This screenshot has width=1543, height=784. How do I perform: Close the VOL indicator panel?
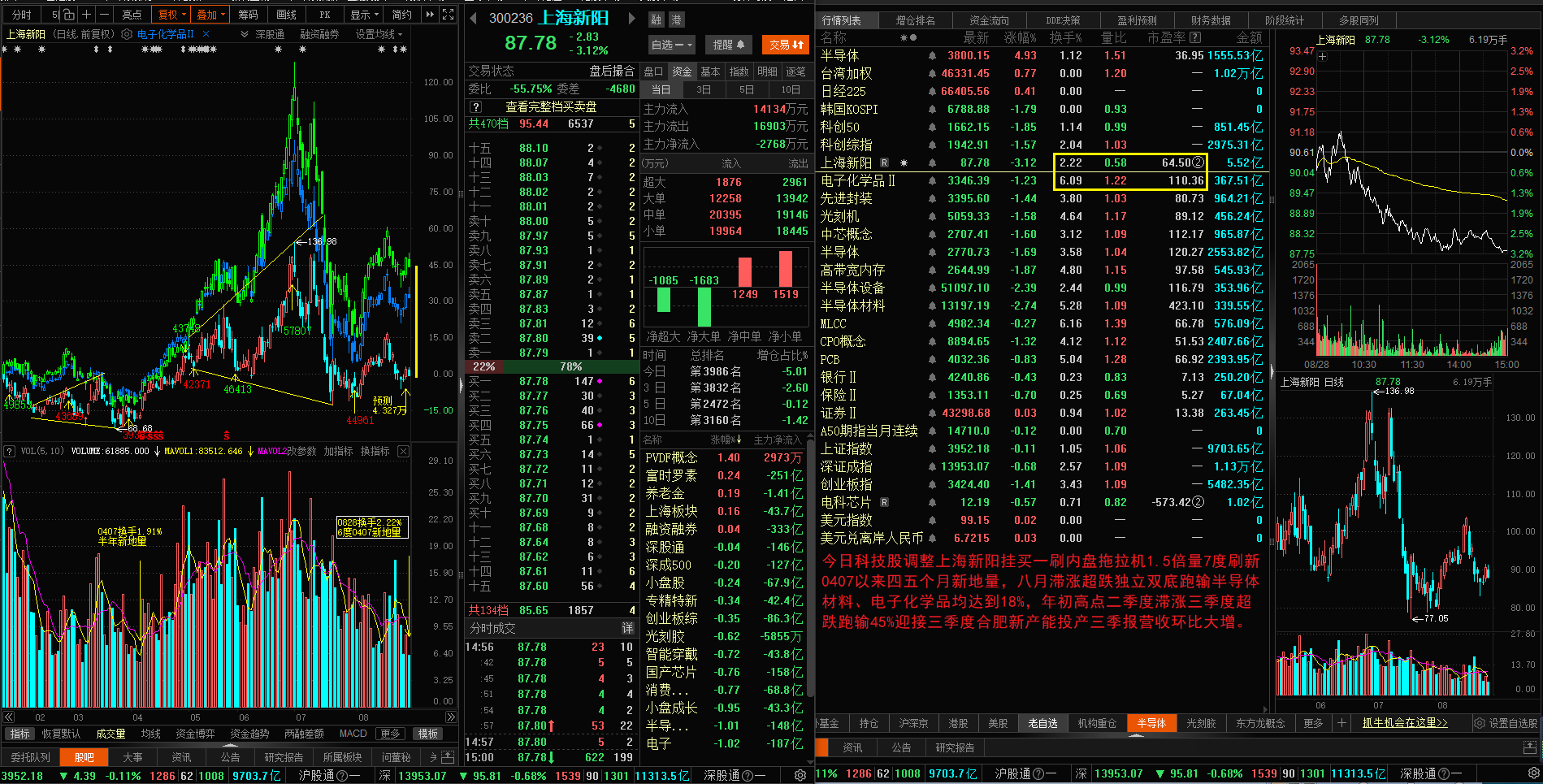[x=403, y=451]
